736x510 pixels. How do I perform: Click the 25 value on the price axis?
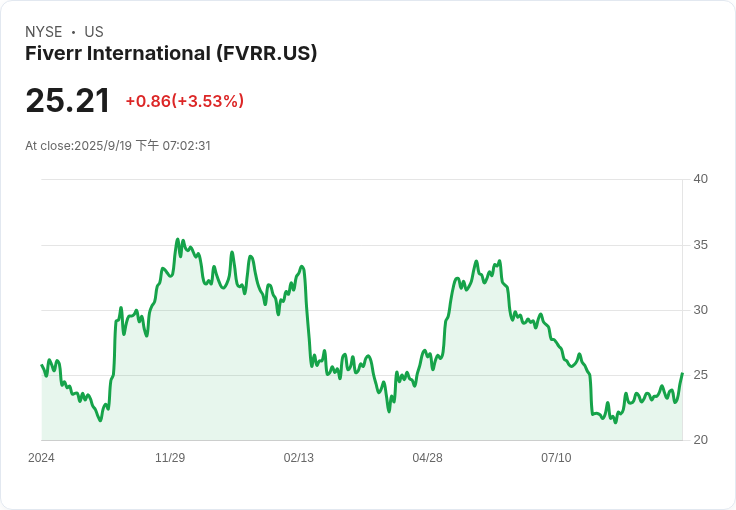700,375
